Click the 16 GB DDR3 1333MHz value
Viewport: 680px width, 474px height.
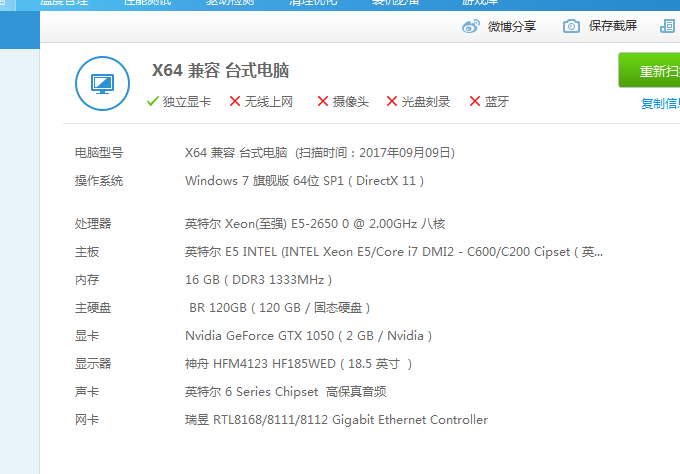[258, 280]
